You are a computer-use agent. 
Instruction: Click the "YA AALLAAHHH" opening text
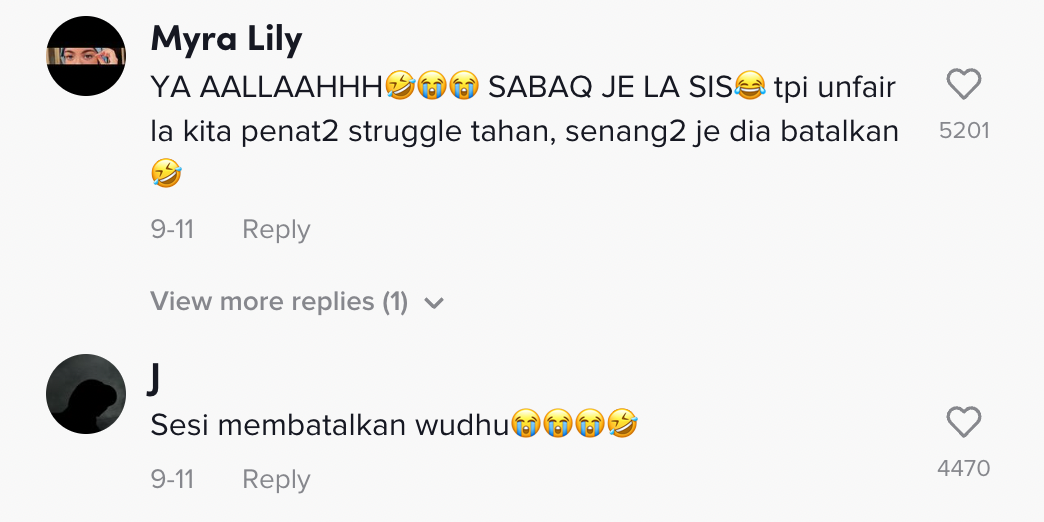coord(267,87)
